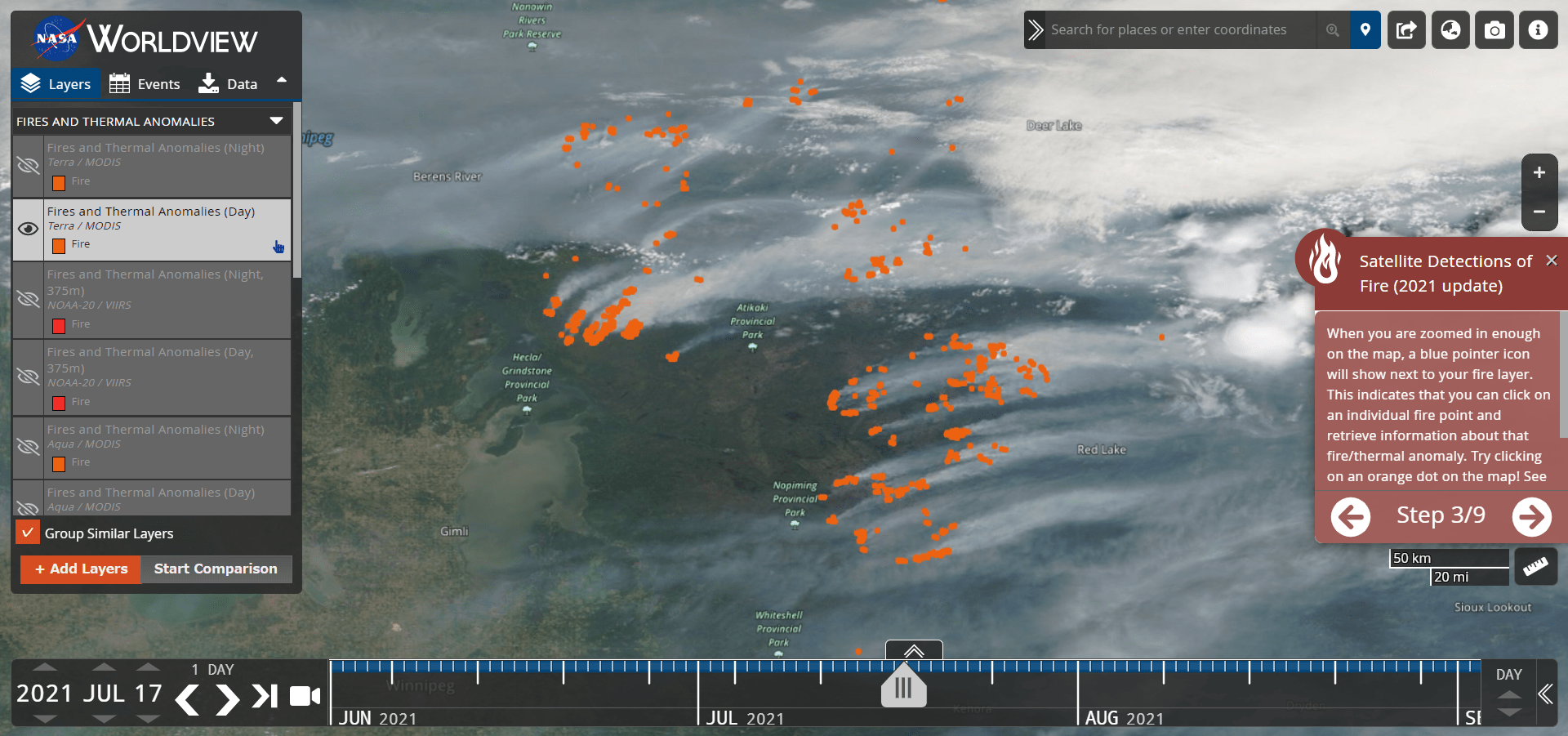Screen dimensions: 1568x736
Task: Step forward one day with right arrow
Action: click(x=227, y=699)
